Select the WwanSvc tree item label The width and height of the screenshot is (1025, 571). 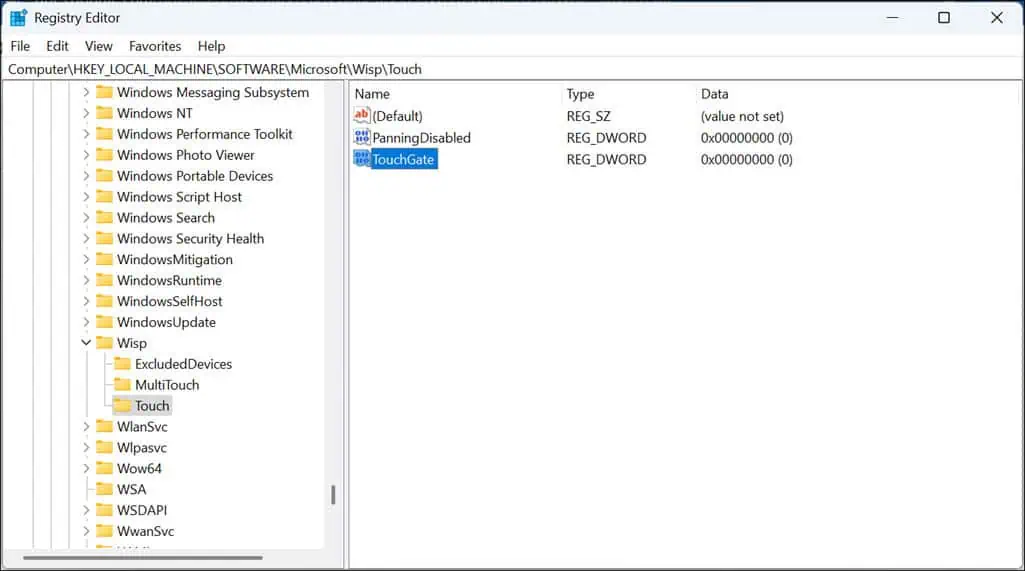[x=145, y=531]
